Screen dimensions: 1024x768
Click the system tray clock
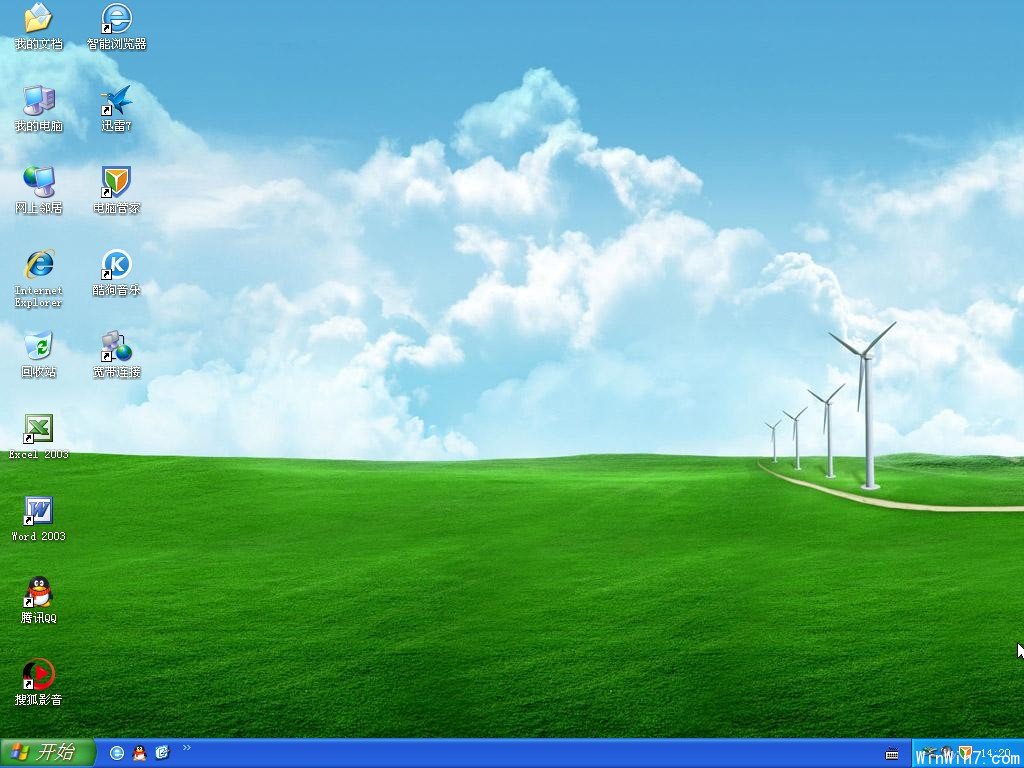996,753
